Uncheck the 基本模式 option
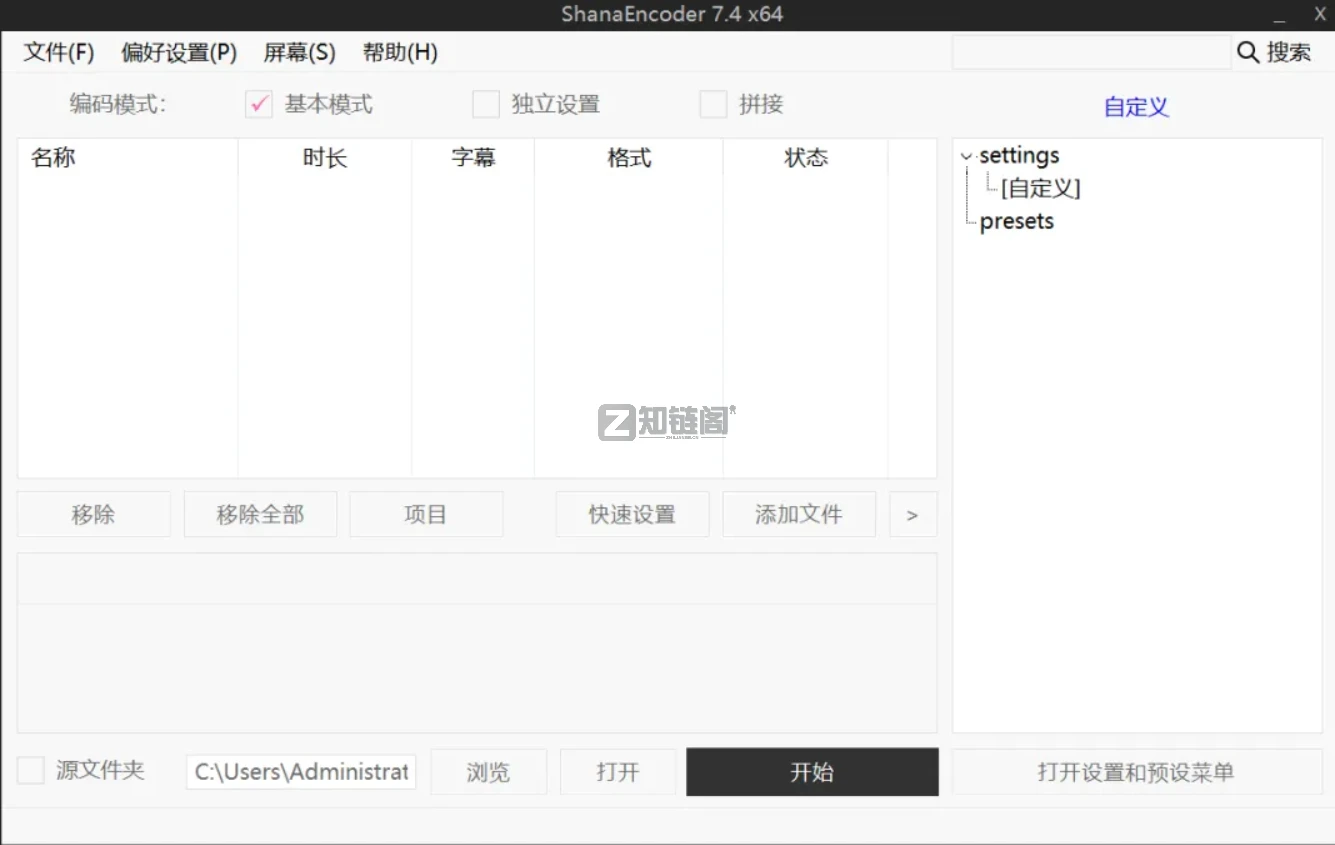Viewport: 1335px width, 845px height. [258, 104]
